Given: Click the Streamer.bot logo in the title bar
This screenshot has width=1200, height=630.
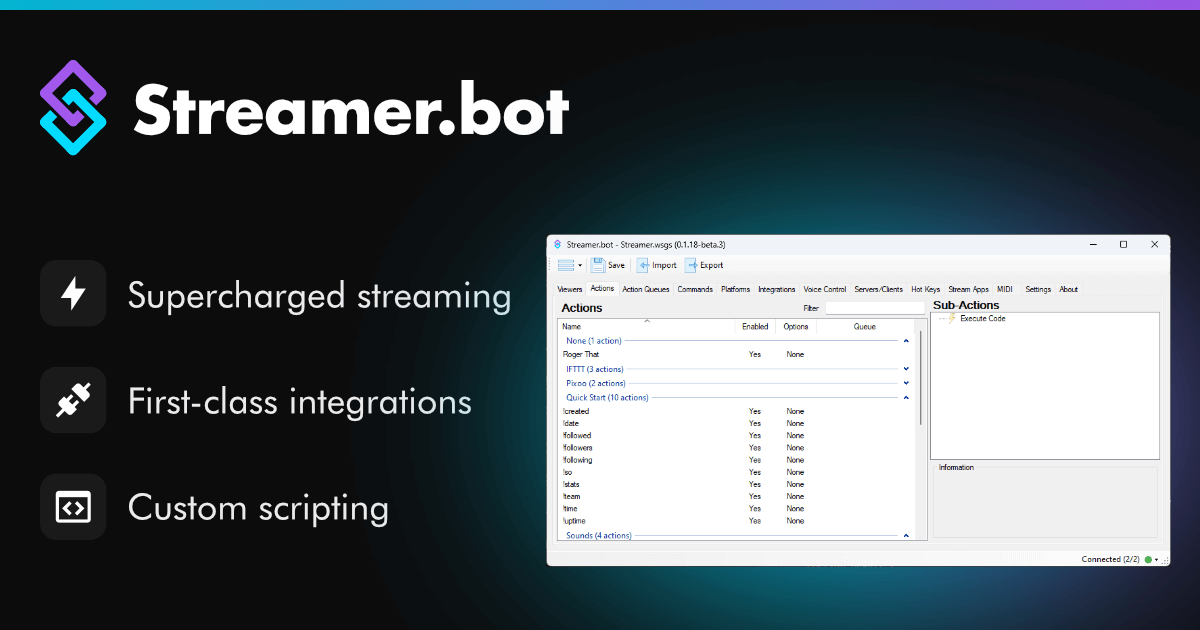Looking at the screenshot, I should click(x=559, y=243).
